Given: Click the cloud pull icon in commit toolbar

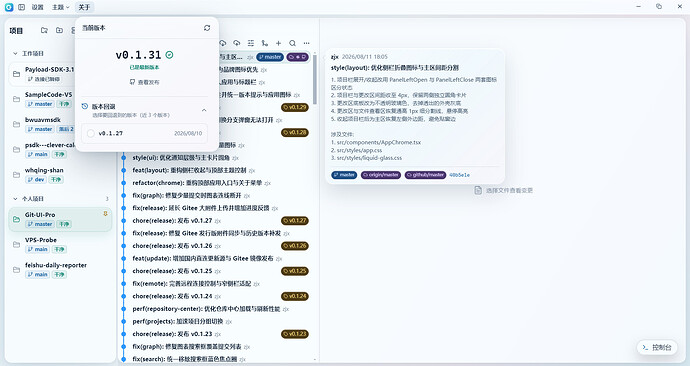Looking at the screenshot, I should tap(222, 43).
